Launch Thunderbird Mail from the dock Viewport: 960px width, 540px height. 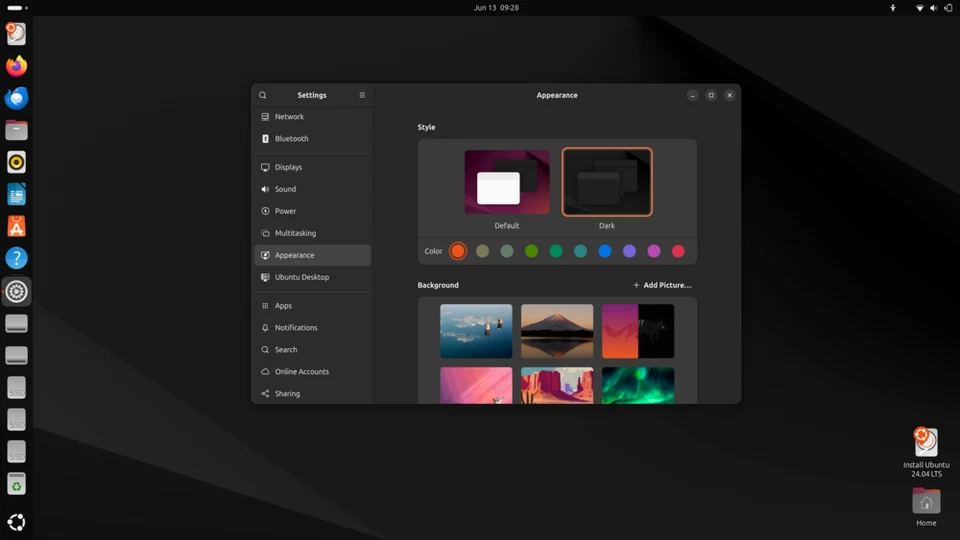pyautogui.click(x=16, y=98)
